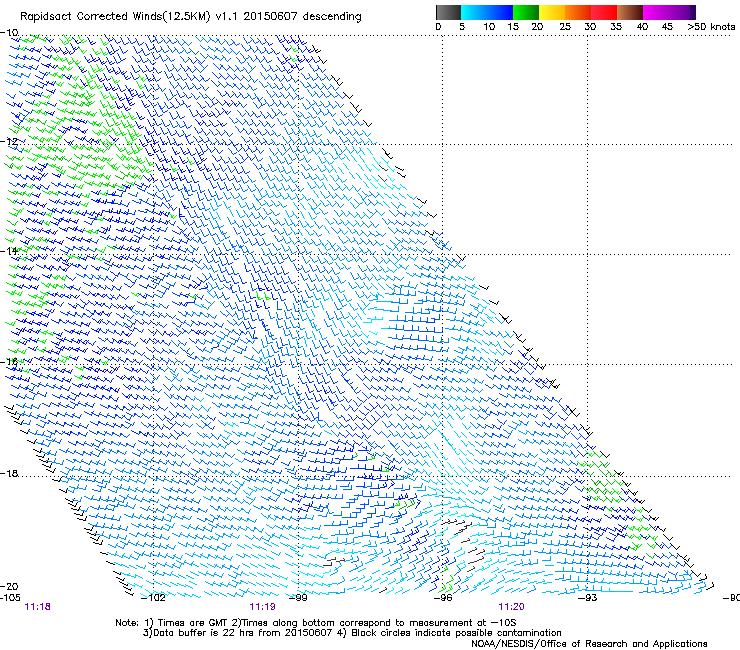Screen dimensions: 740x650
Task: Click the gray 0-5 knots color swatch
Action: click(x=448, y=12)
